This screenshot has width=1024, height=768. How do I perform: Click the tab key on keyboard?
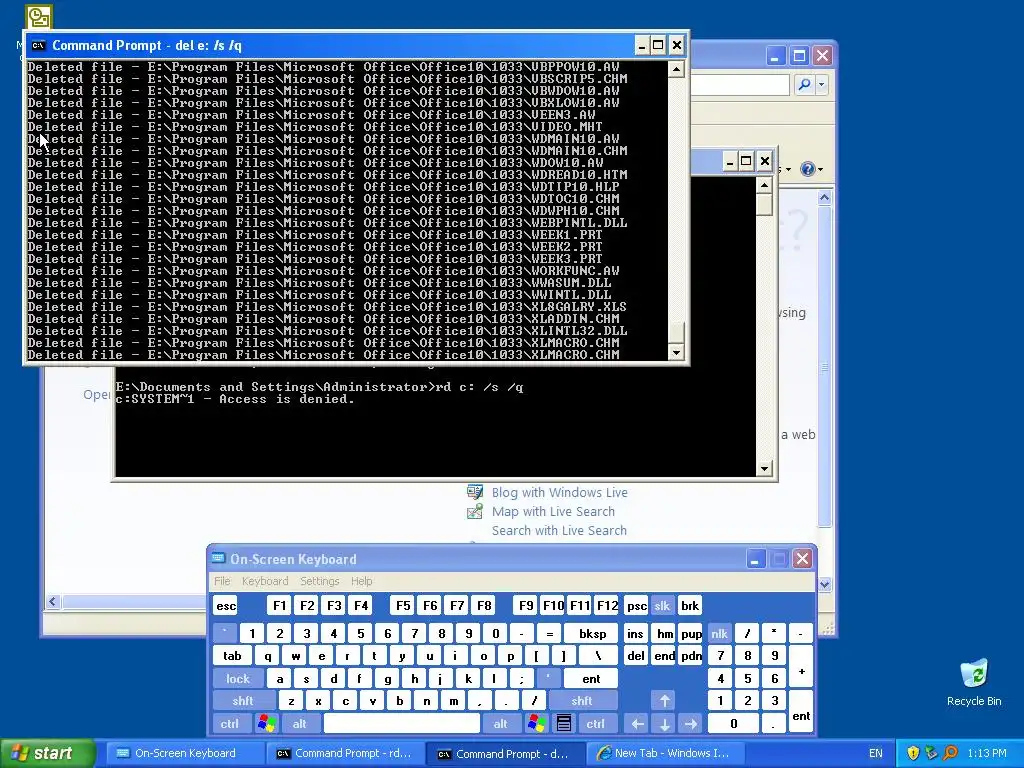(x=232, y=656)
